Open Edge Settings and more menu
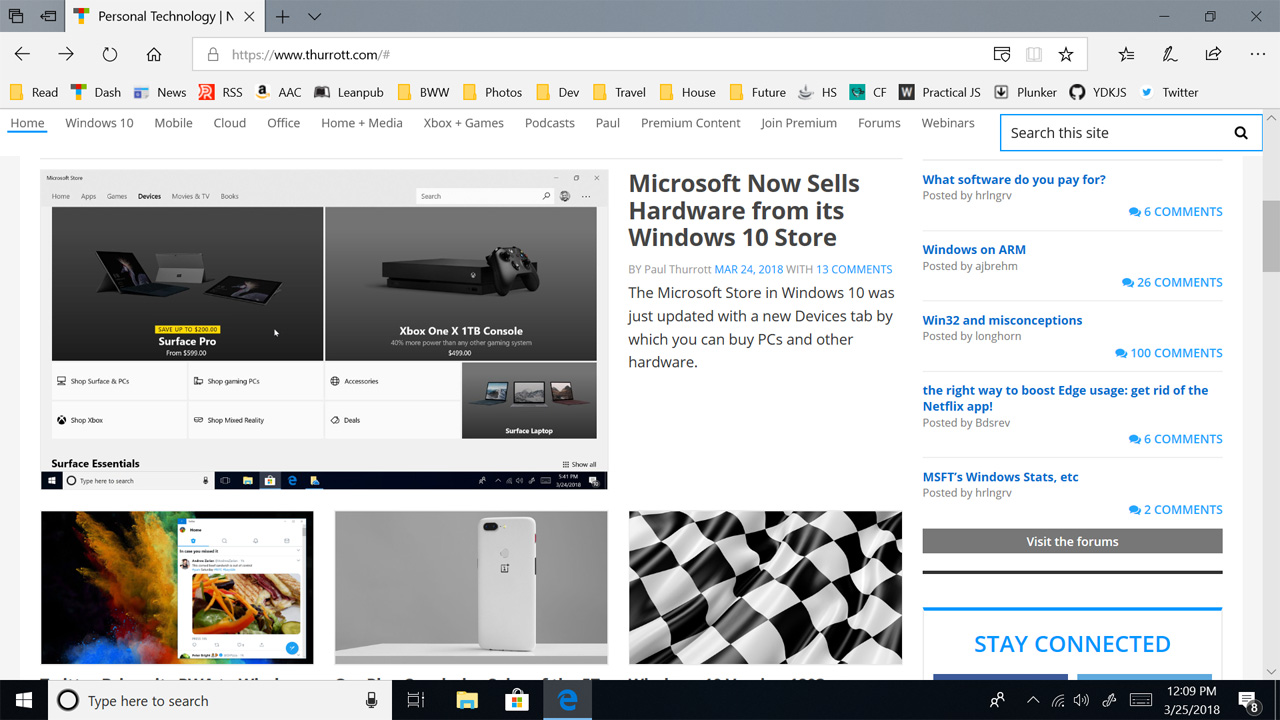 click(1257, 54)
